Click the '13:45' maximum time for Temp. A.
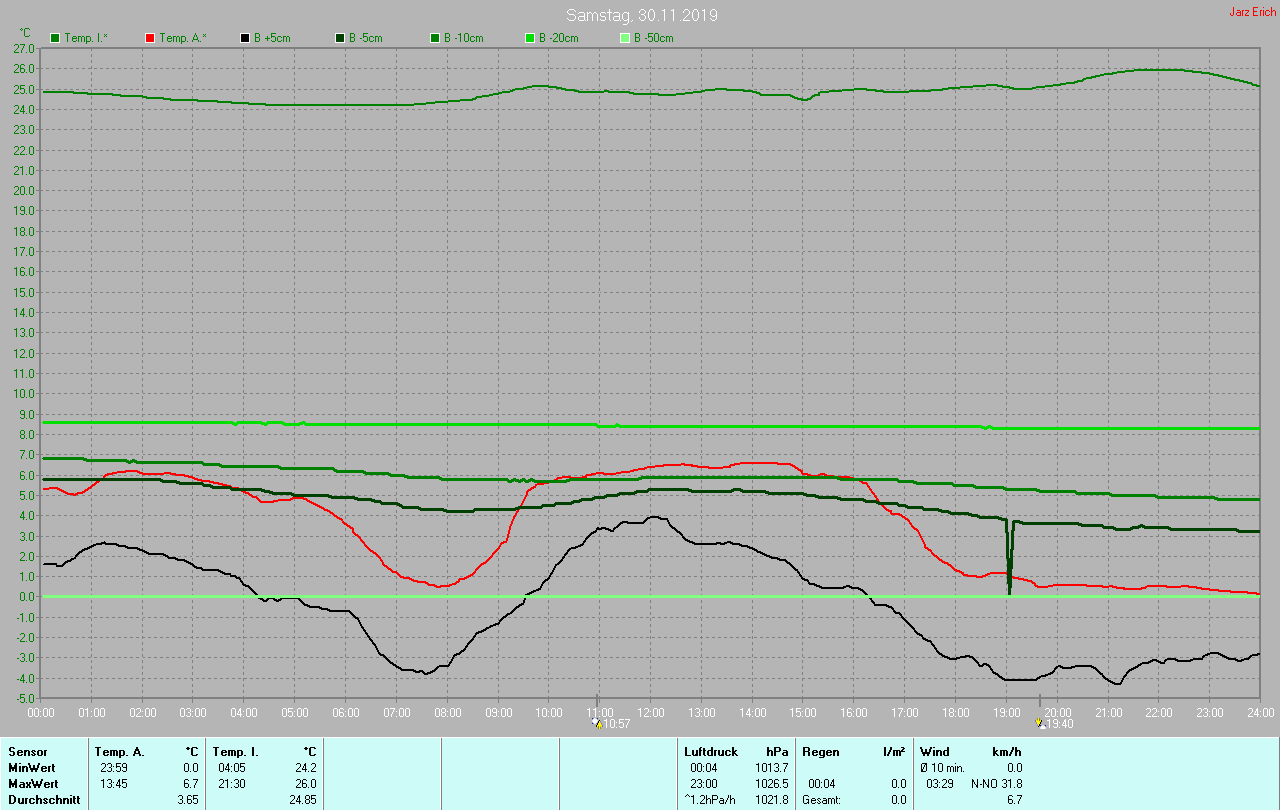 [113, 783]
